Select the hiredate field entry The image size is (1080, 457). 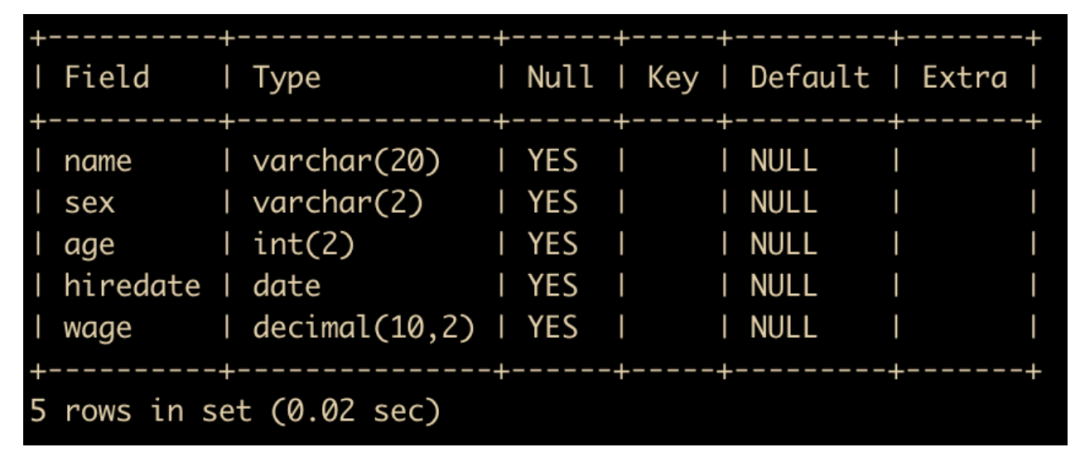132,285
